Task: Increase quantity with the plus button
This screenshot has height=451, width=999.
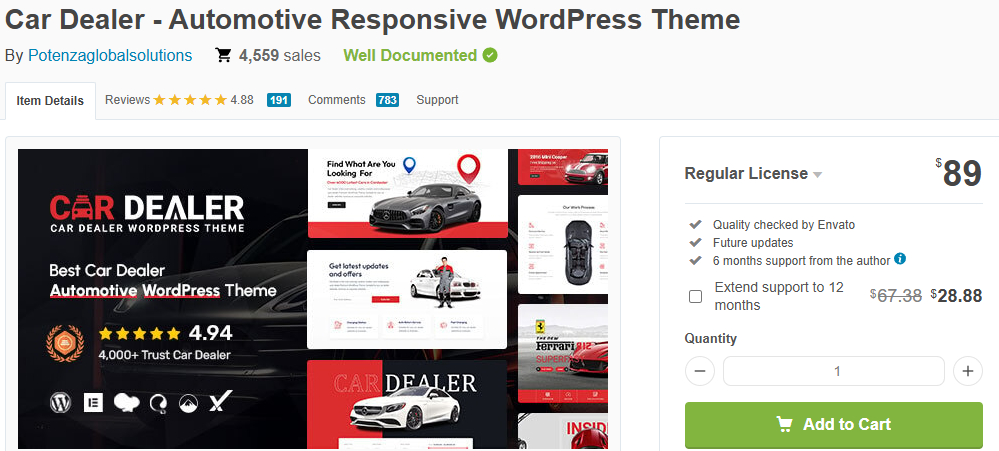Action: pyautogui.click(x=968, y=371)
